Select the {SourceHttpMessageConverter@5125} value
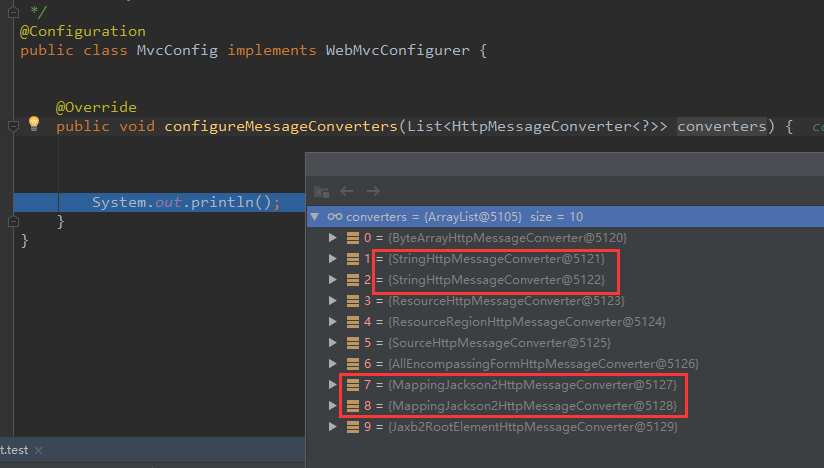 tap(499, 342)
